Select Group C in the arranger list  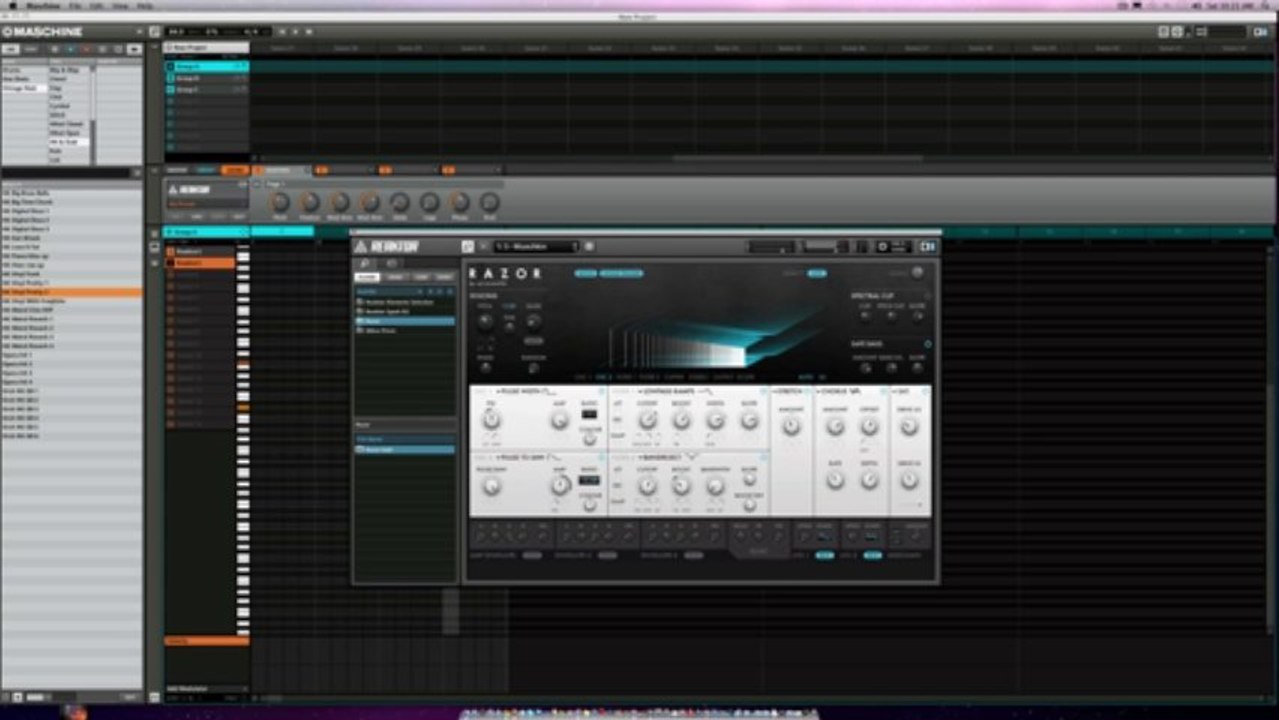point(206,89)
